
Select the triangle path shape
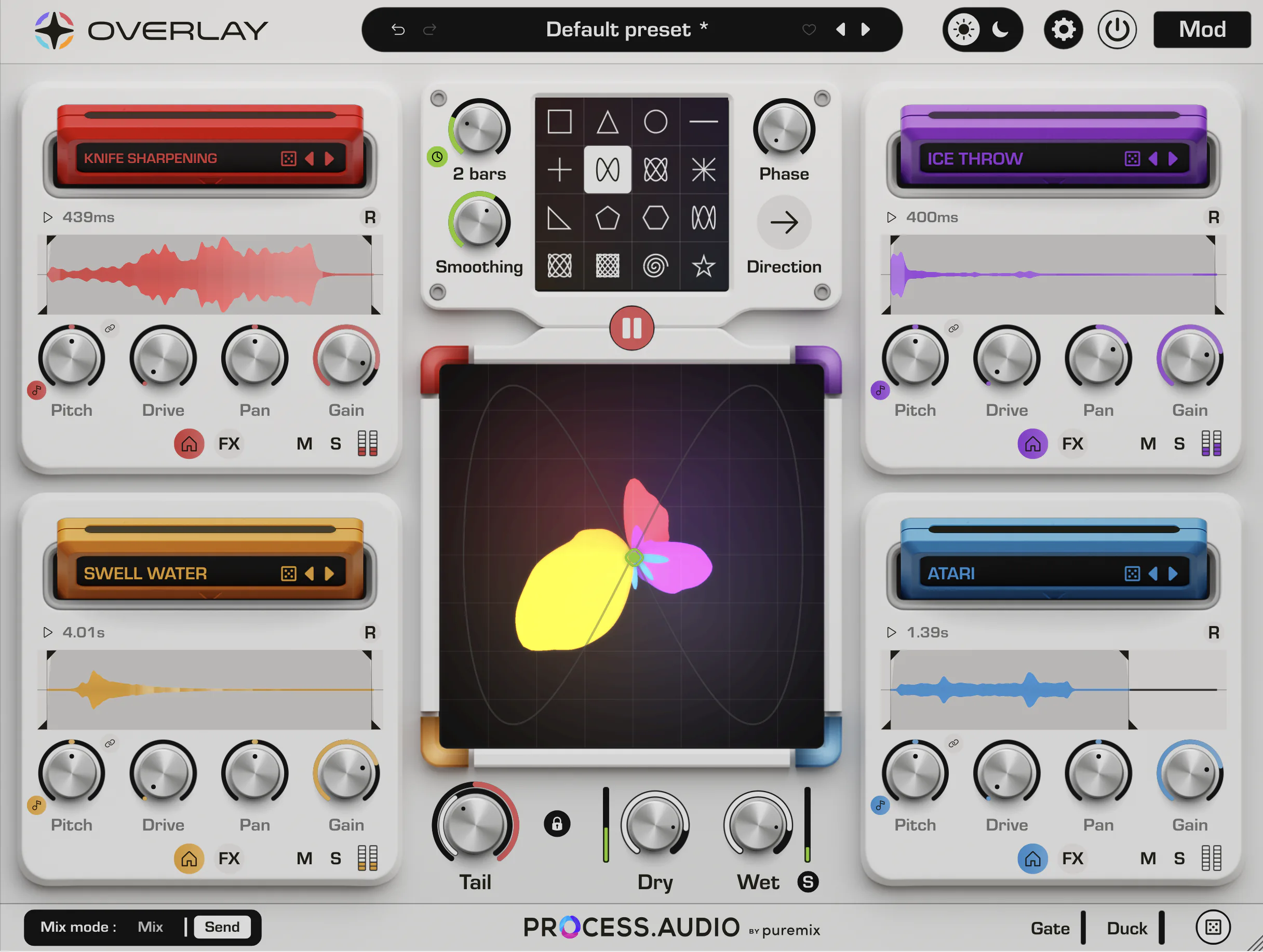click(x=608, y=121)
